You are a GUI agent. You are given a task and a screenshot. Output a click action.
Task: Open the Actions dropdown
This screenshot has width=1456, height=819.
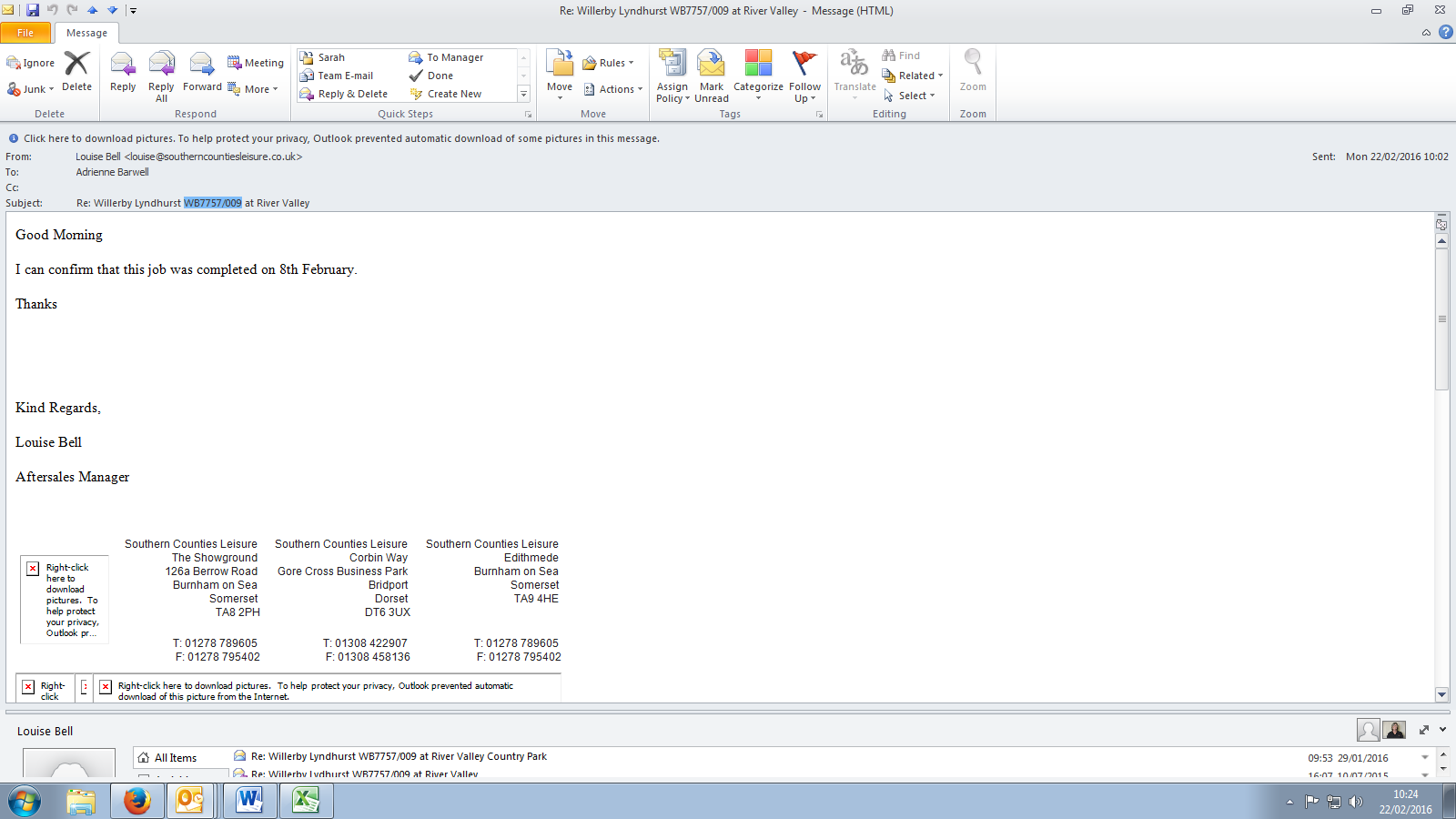pyautogui.click(x=613, y=89)
